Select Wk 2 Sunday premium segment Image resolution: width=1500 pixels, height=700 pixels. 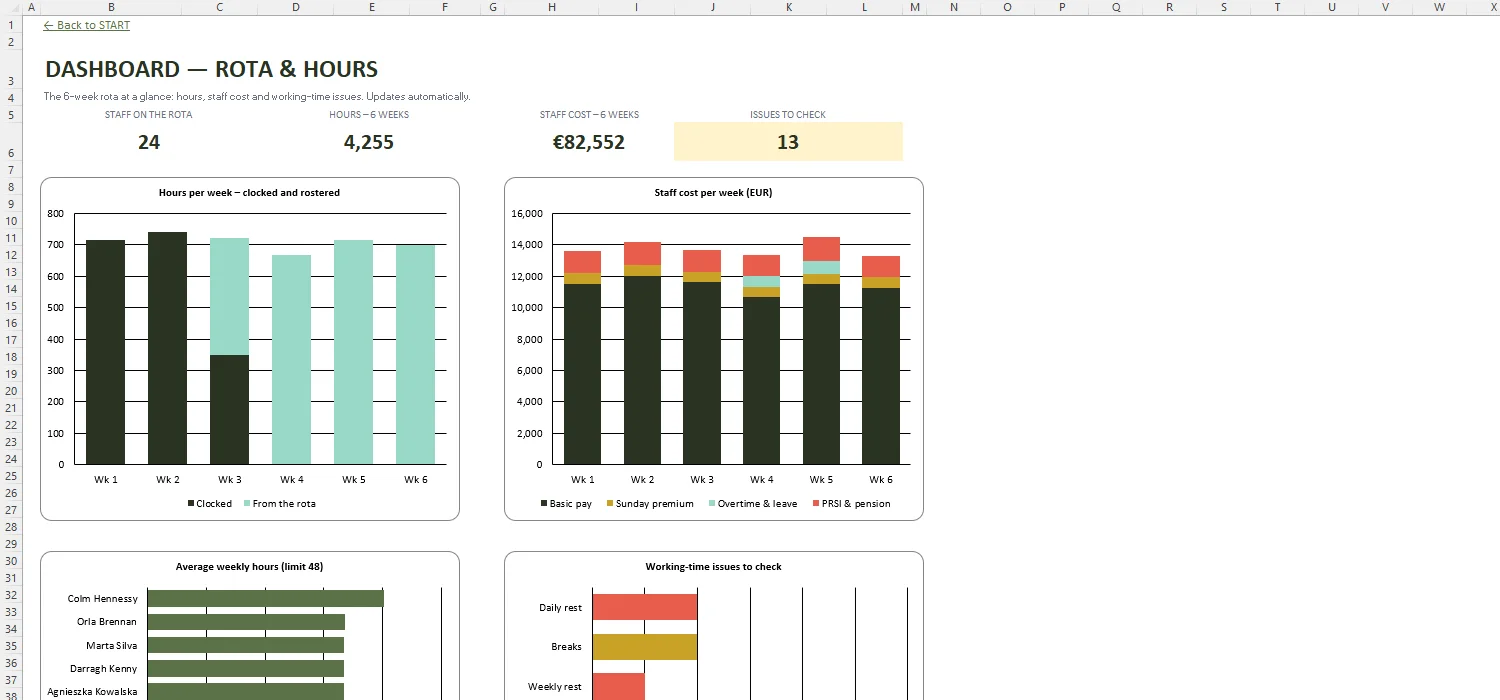643,270
